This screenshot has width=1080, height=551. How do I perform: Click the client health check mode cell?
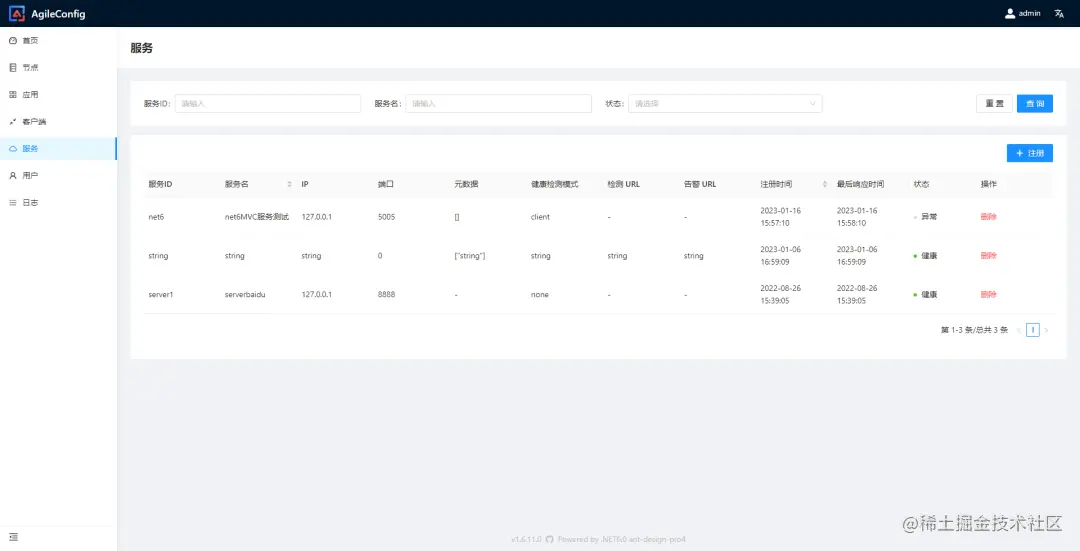[x=541, y=216]
